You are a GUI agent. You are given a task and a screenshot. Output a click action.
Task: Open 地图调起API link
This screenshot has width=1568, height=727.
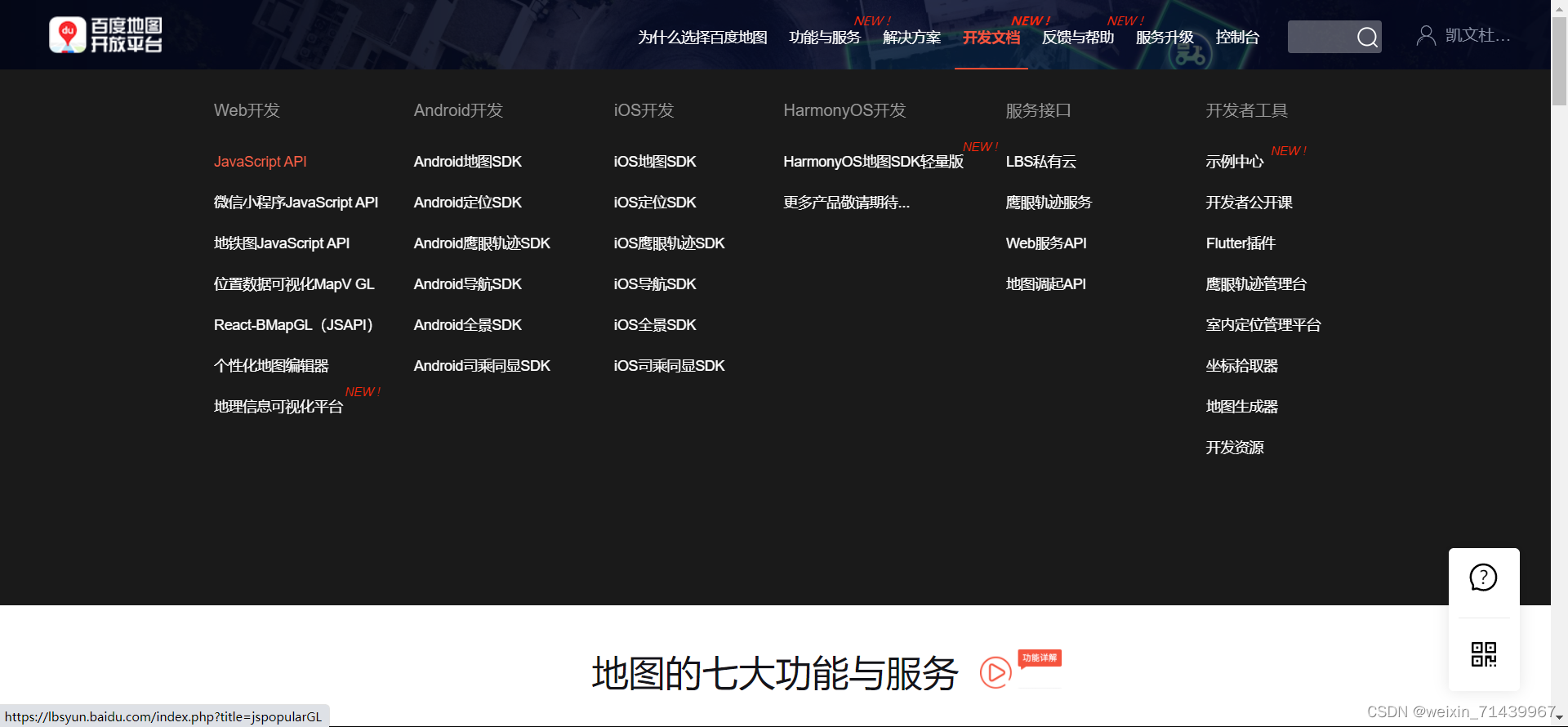[x=1046, y=284]
